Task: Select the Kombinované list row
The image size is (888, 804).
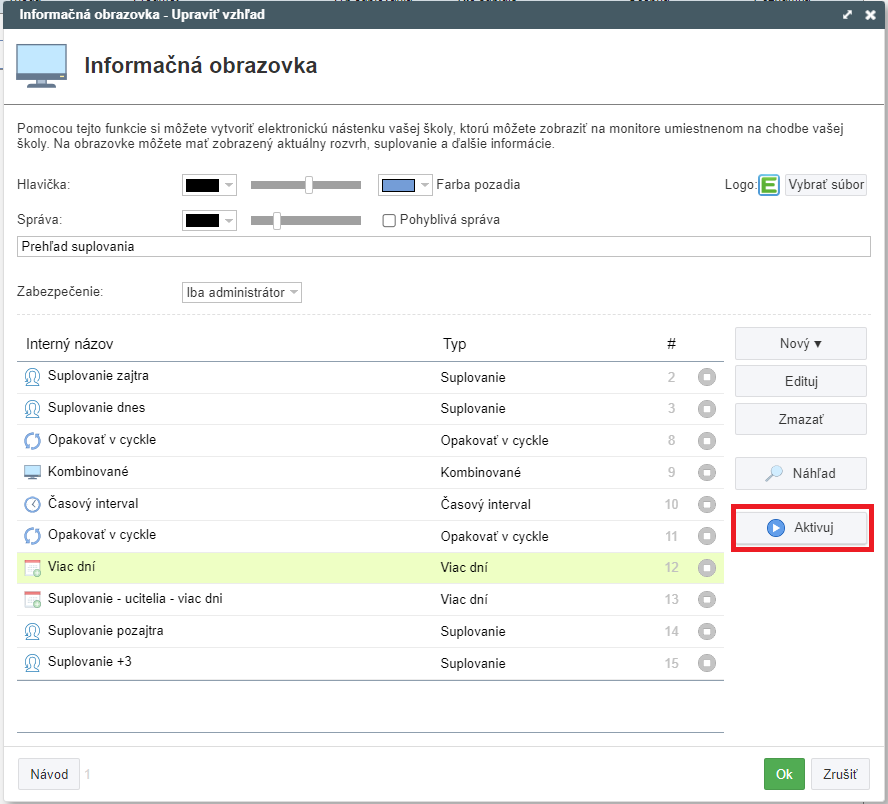Action: point(370,472)
